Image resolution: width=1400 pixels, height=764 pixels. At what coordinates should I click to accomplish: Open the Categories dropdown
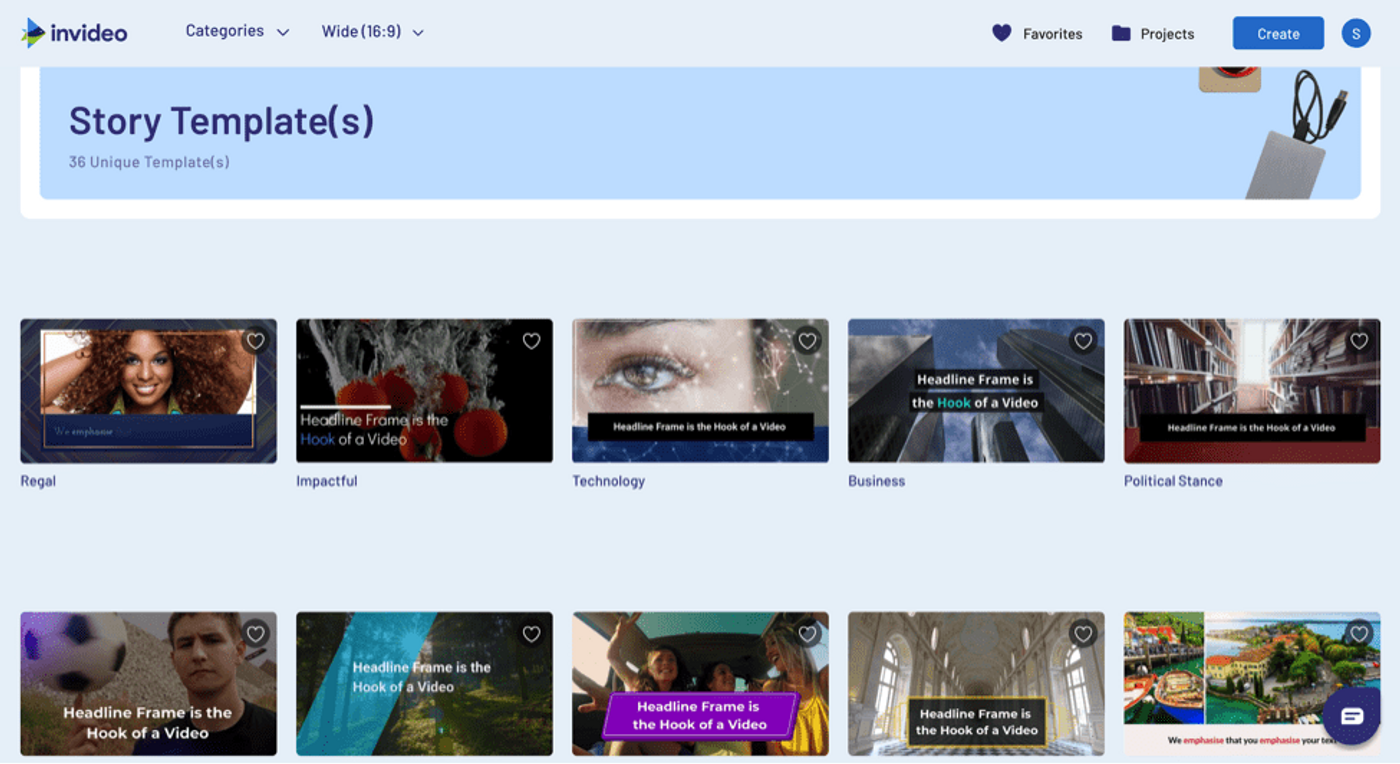tap(237, 31)
